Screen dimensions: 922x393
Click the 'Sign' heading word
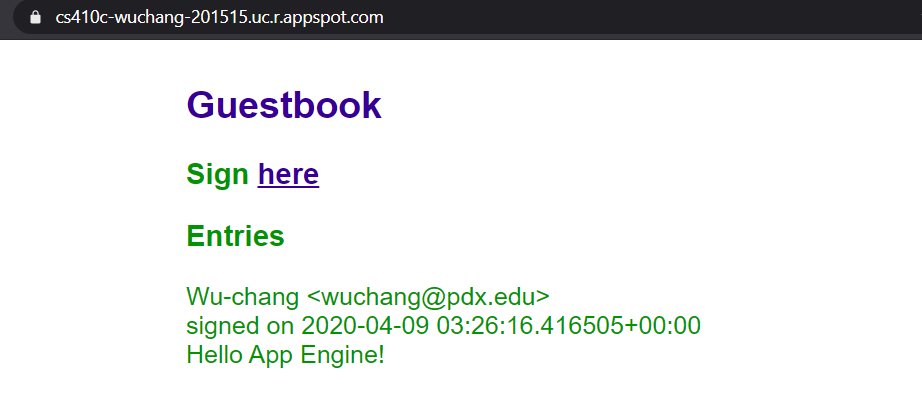(x=218, y=174)
